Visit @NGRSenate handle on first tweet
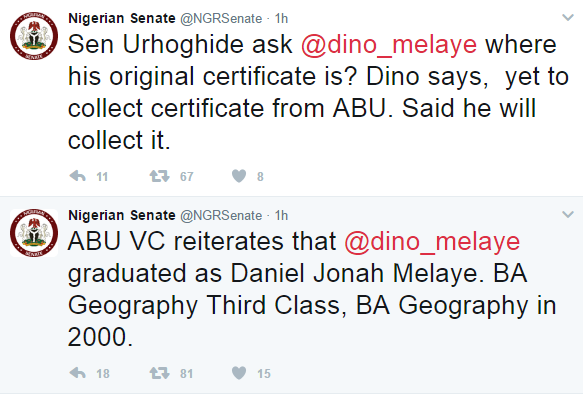This screenshot has width=583, height=395. 221,19
